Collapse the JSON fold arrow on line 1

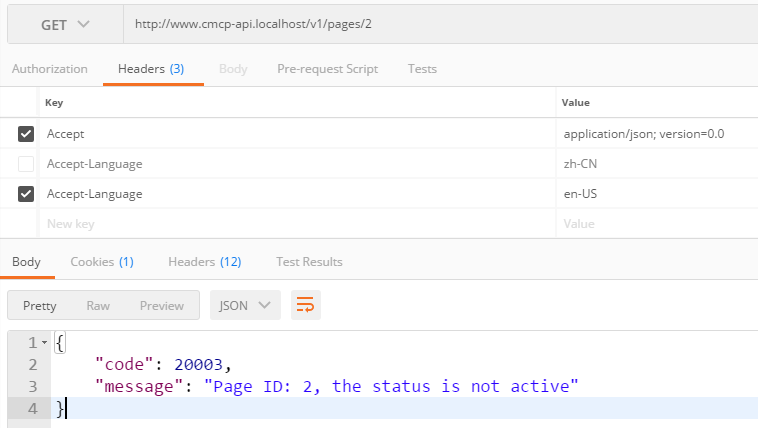(44, 344)
